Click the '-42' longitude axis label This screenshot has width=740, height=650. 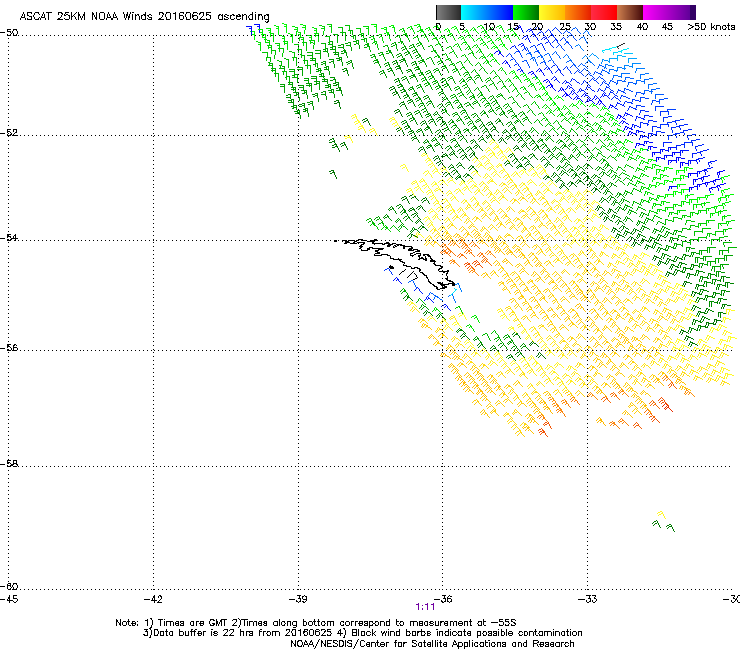[153, 599]
